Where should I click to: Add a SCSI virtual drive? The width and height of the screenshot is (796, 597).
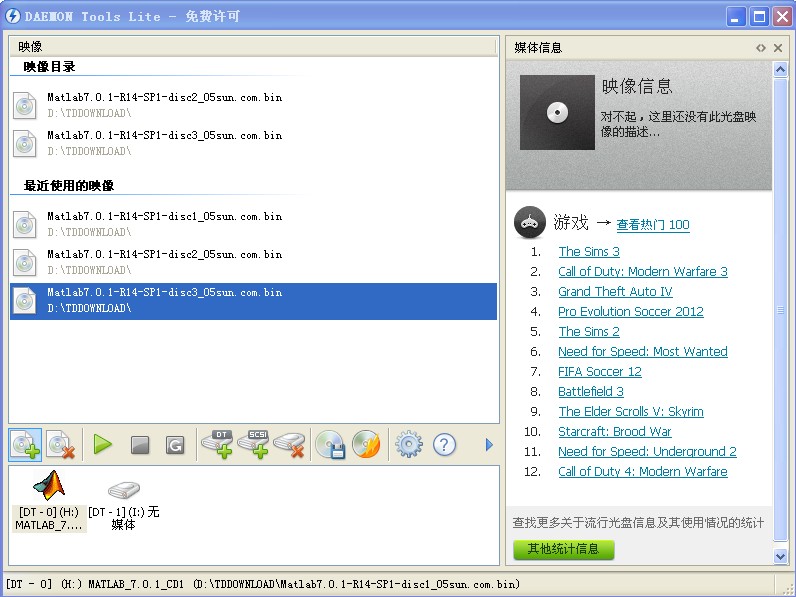[254, 444]
